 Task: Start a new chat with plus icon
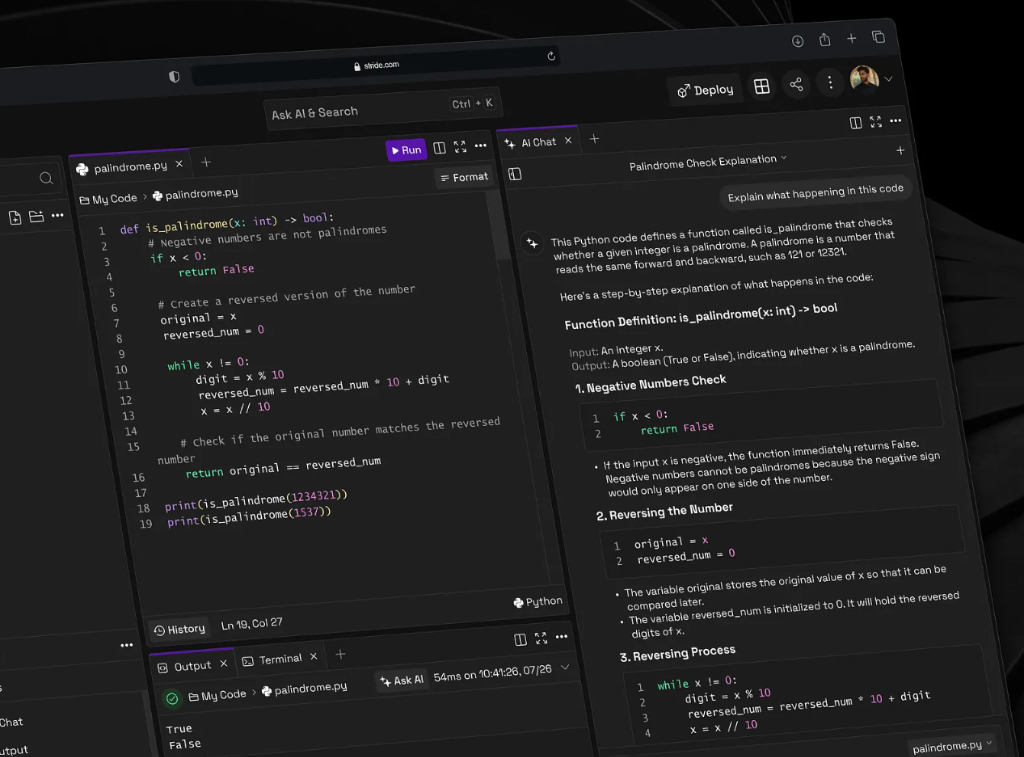point(900,151)
